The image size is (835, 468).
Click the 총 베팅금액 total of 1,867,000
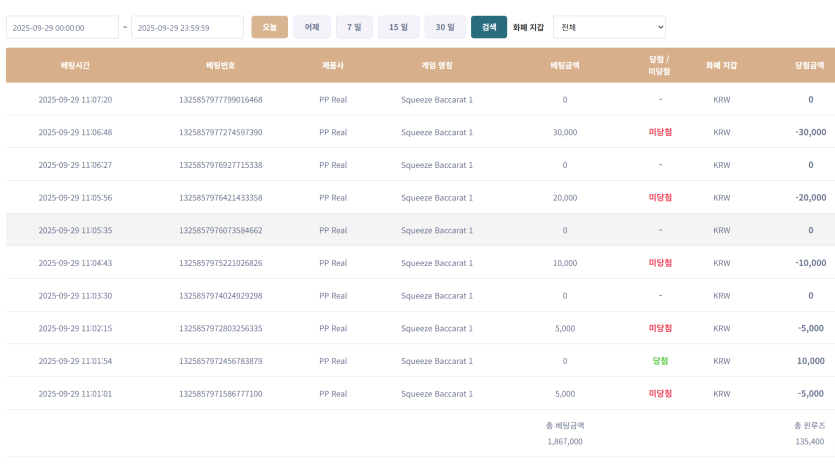pyautogui.click(x=564, y=441)
